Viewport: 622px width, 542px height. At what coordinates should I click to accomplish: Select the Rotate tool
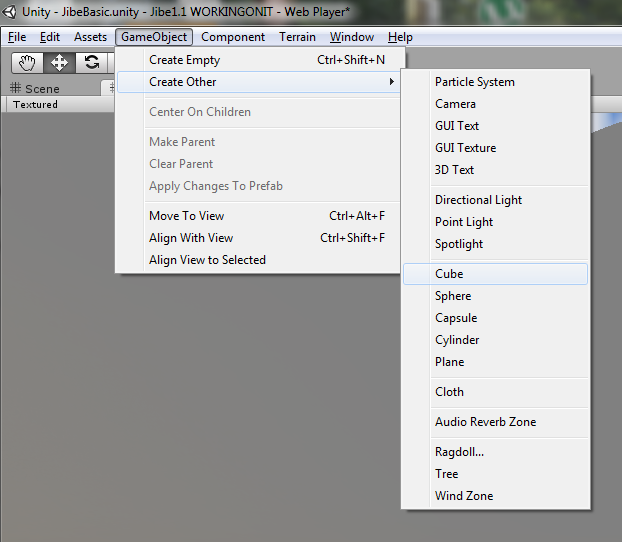click(91, 62)
